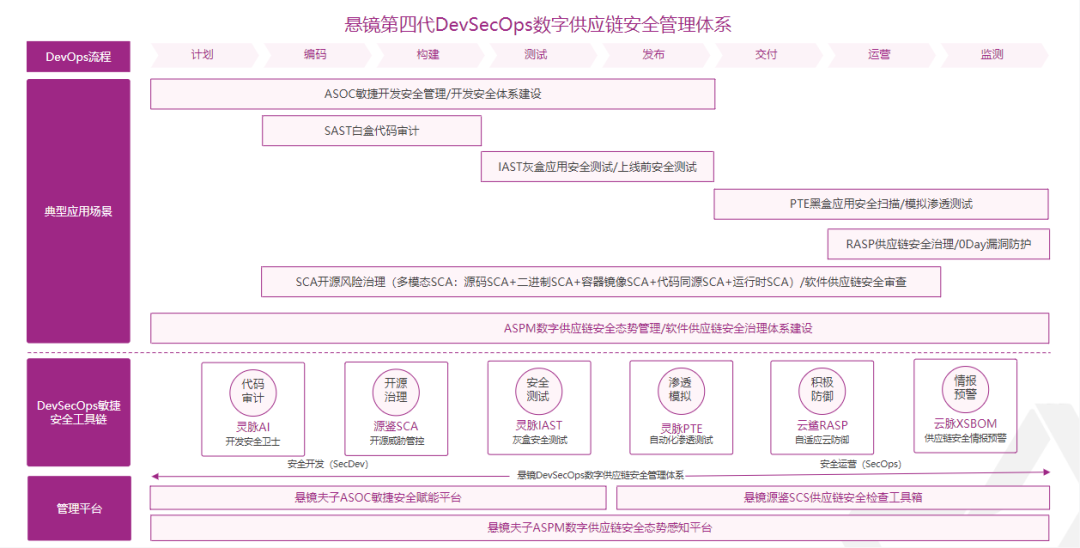Click the 渗透模拟 circle icon
The height and width of the screenshot is (548, 1080).
(x=681, y=389)
